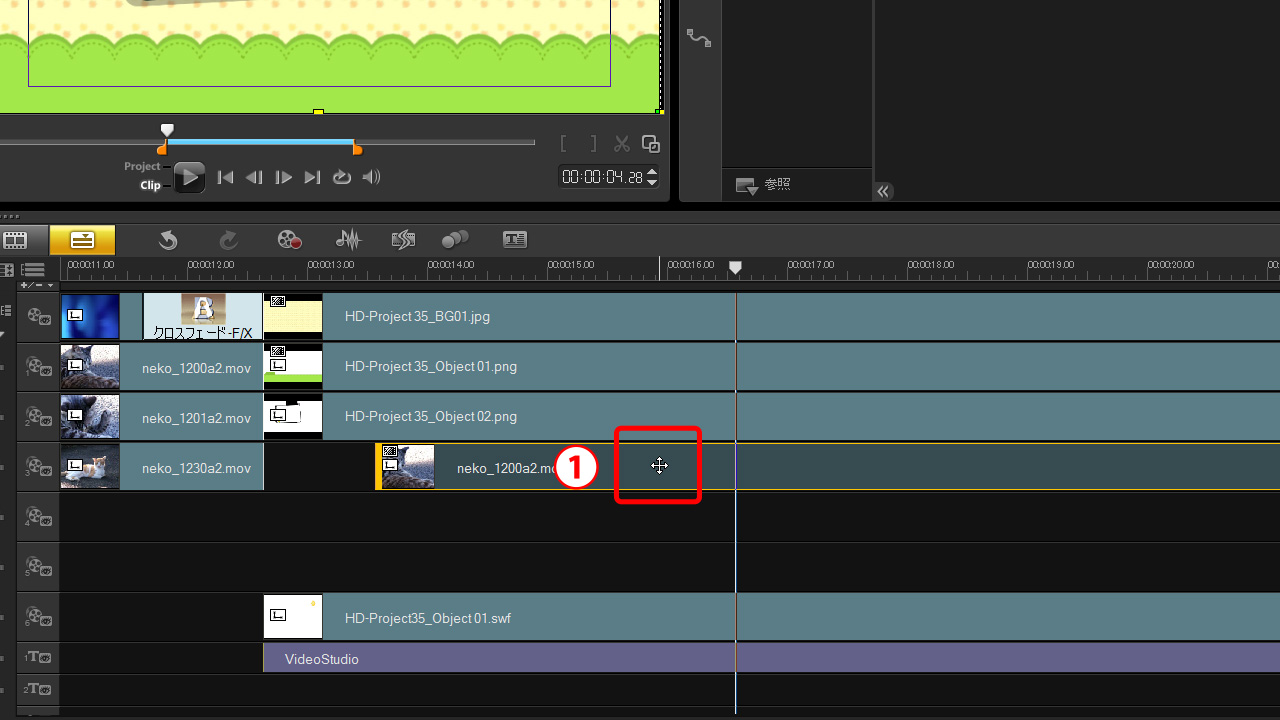Click the 参照 browse button
Screen dimensions: 1280x720
(764, 185)
